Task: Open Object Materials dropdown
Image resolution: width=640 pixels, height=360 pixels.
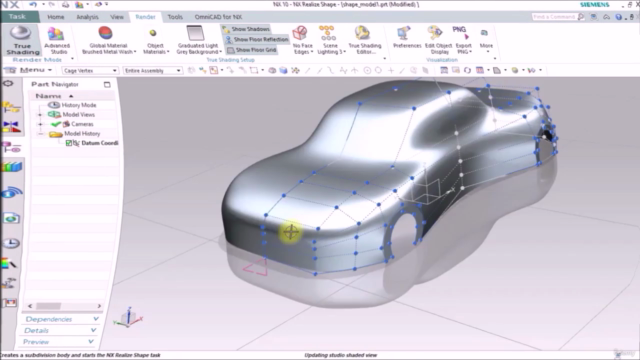Action: point(156,40)
